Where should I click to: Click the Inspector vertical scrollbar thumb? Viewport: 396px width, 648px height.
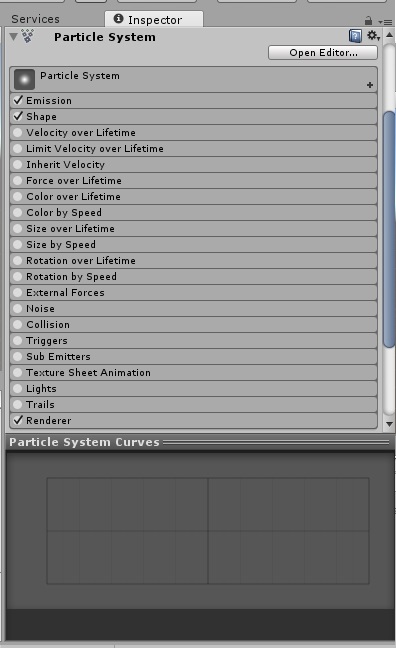pyautogui.click(x=389, y=229)
